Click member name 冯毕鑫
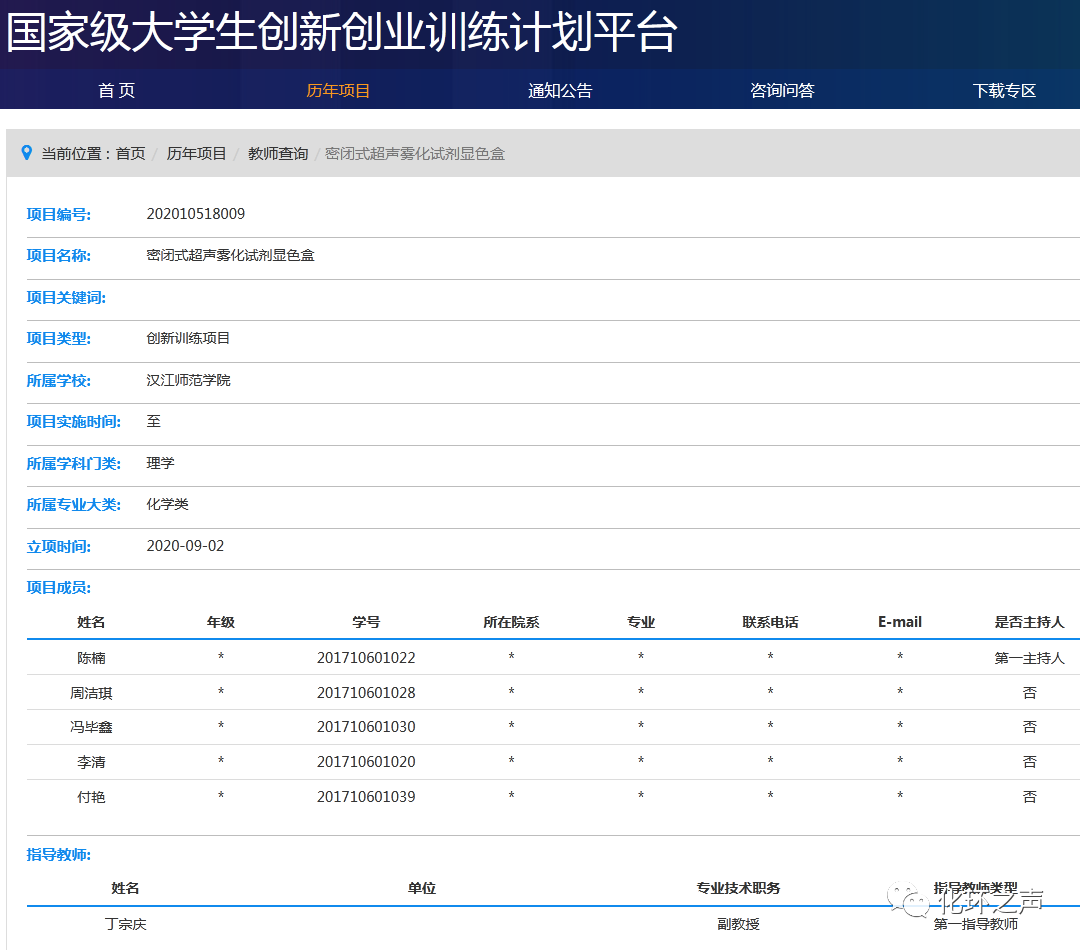The width and height of the screenshot is (1080, 950). tap(91, 727)
